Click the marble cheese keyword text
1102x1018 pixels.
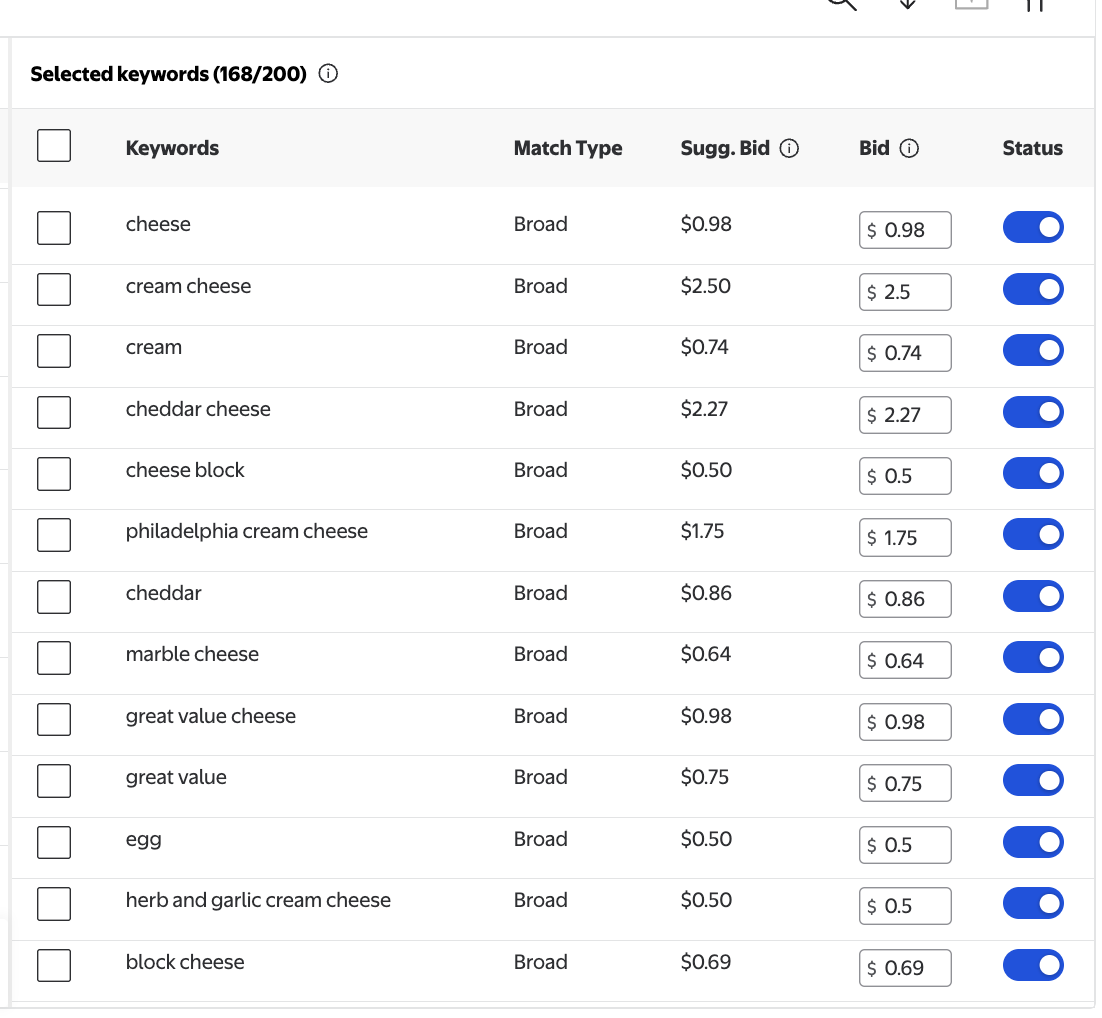(x=193, y=655)
